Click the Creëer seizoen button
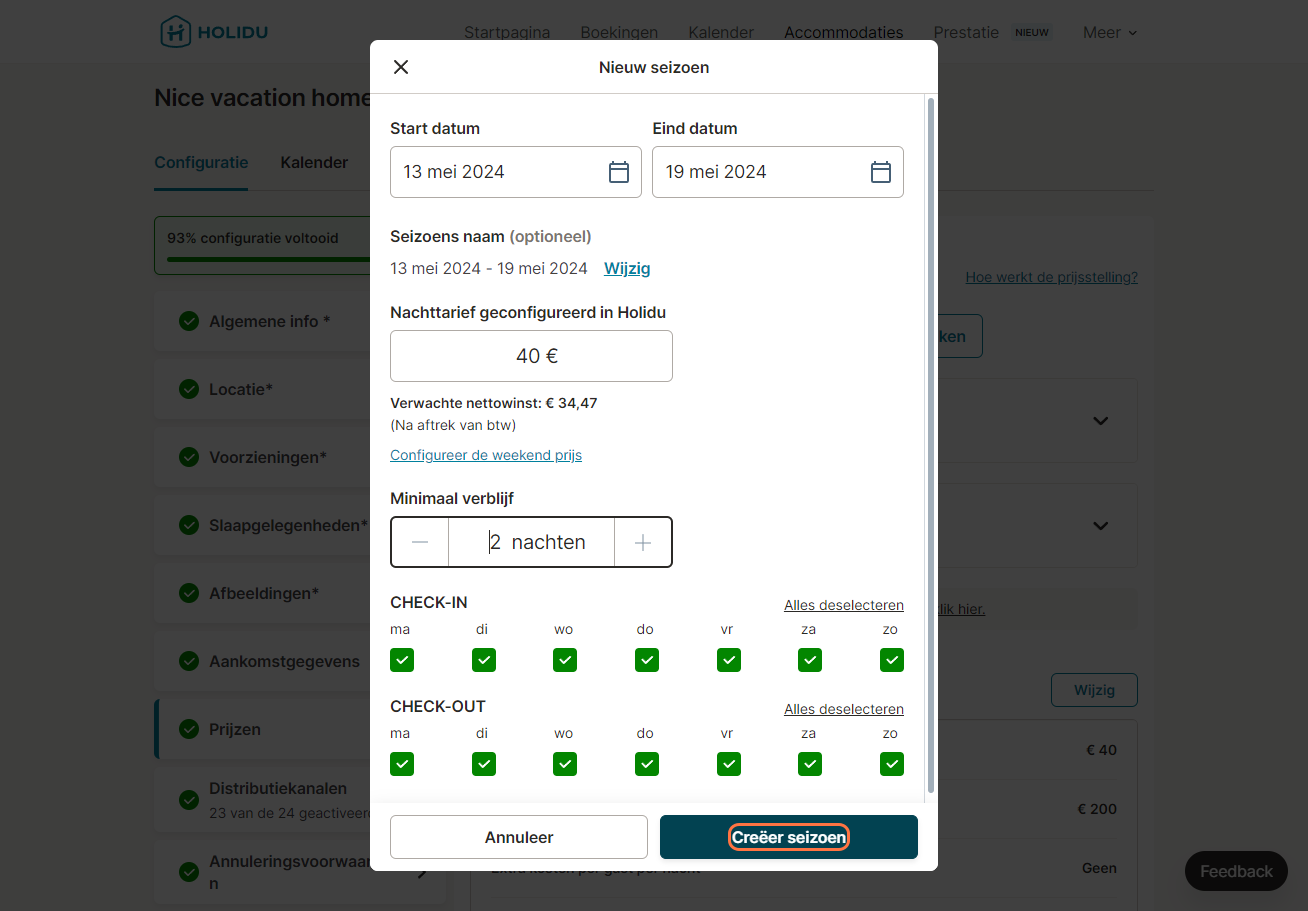Screen dimensions: 1308x911 point(789,837)
